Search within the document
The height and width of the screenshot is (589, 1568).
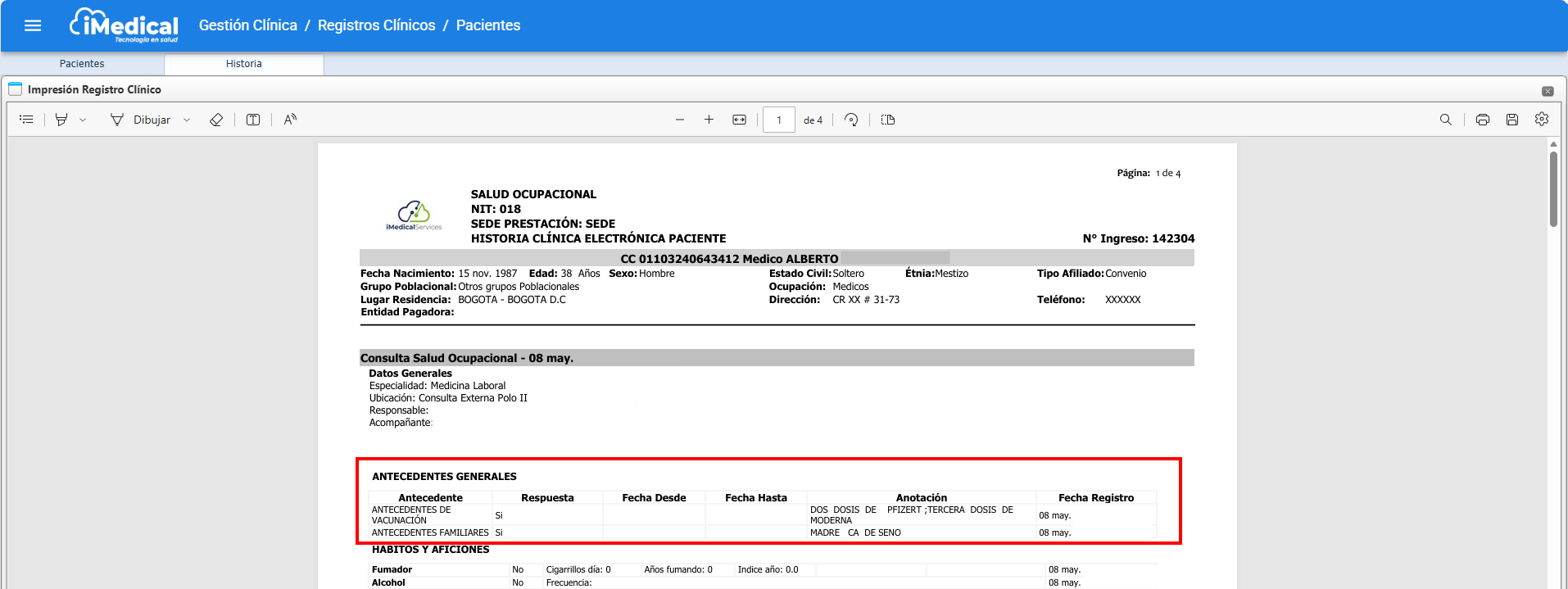[1446, 120]
